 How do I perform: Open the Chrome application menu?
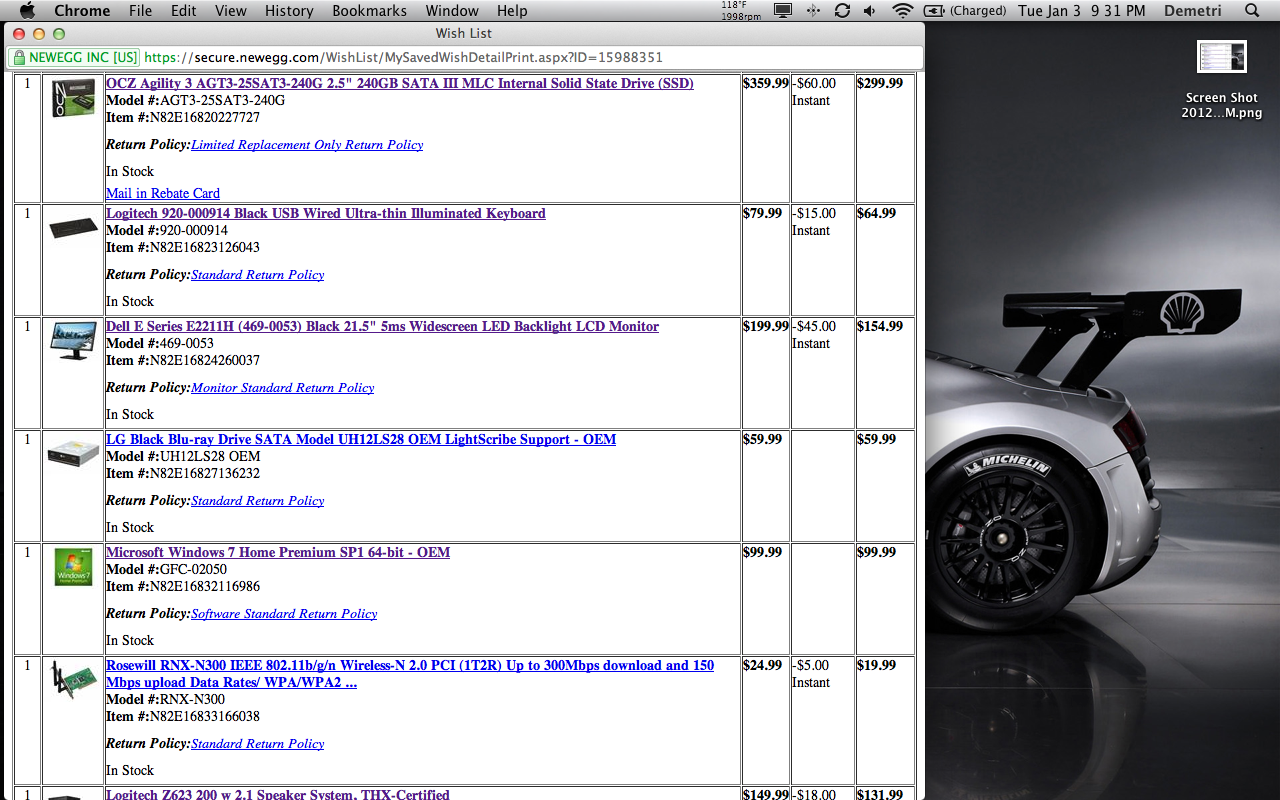[x=82, y=10]
